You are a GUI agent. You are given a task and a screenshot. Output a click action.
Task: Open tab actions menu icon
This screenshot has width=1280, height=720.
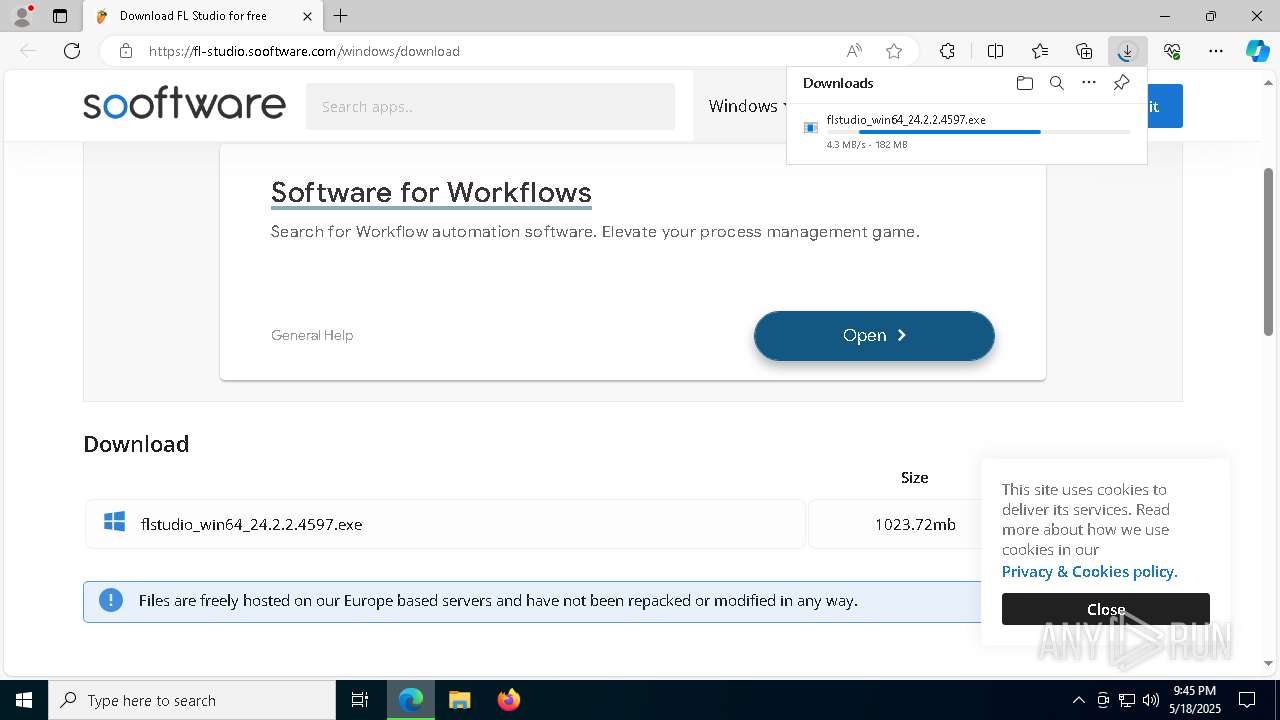(x=60, y=16)
